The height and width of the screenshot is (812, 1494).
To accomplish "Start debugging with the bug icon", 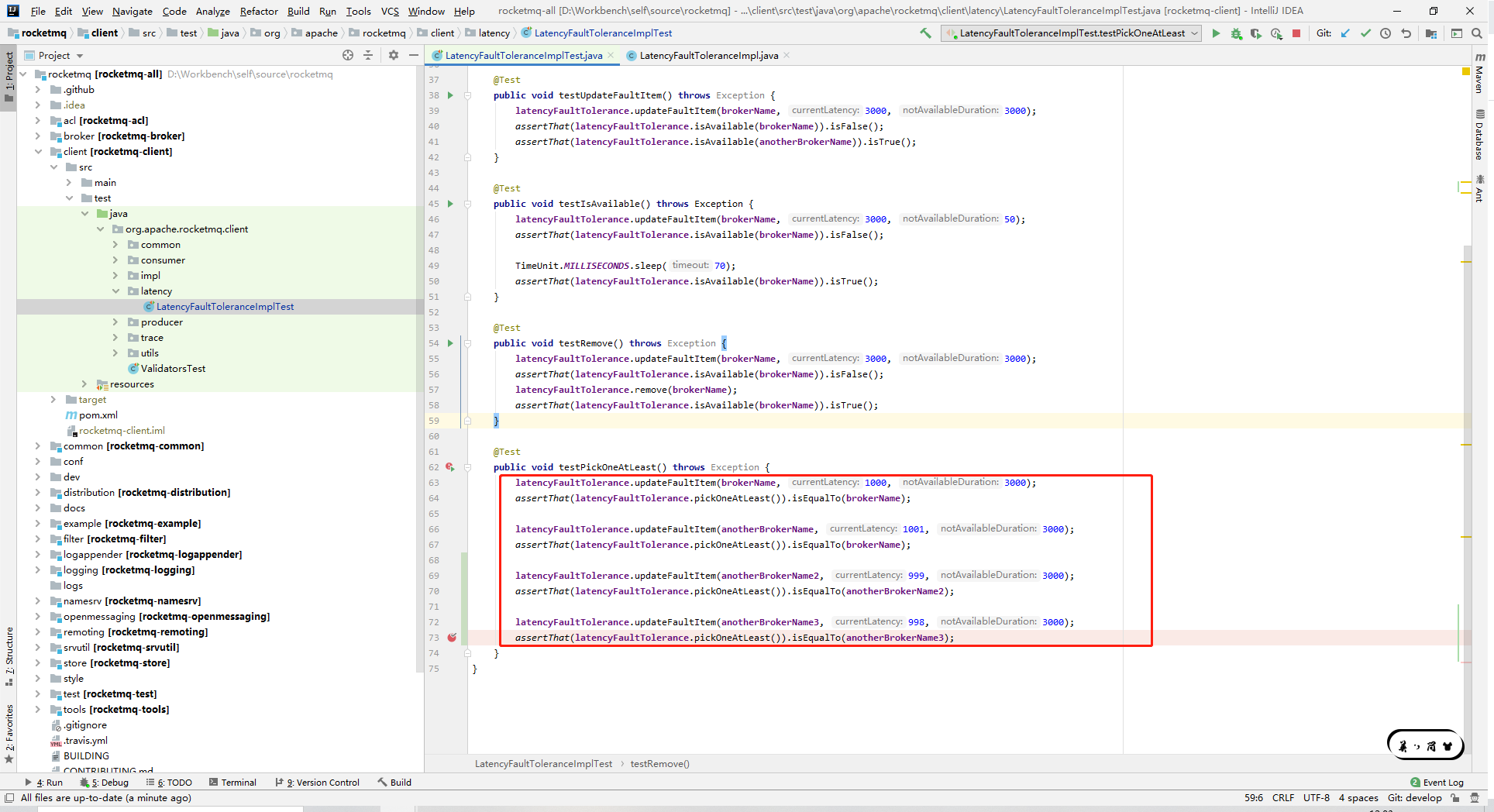I will tap(1236, 33).
